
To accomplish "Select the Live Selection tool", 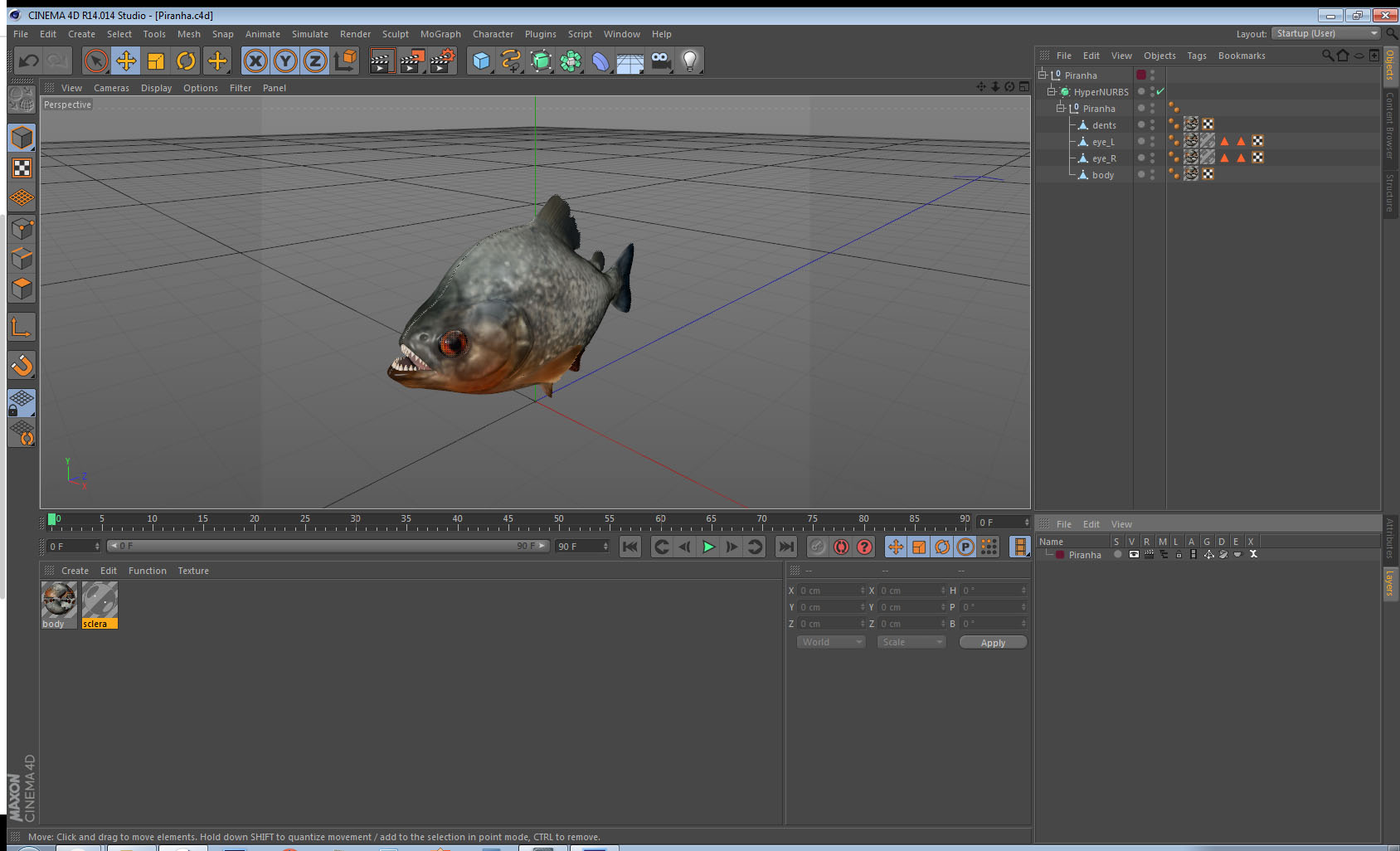I will coord(96,61).
